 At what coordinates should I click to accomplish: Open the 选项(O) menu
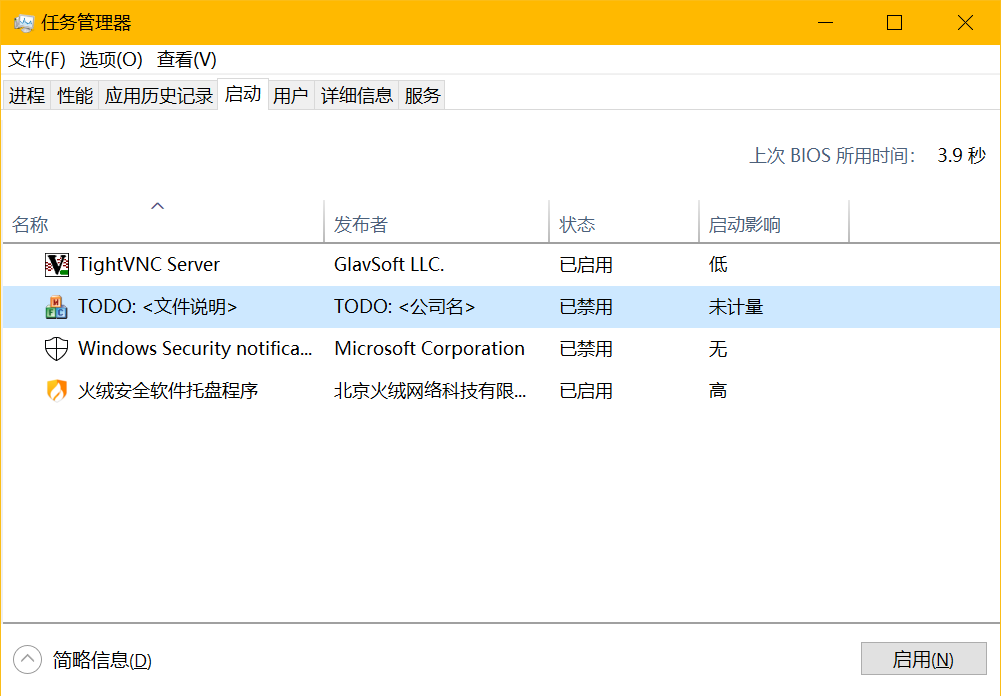click(x=111, y=60)
